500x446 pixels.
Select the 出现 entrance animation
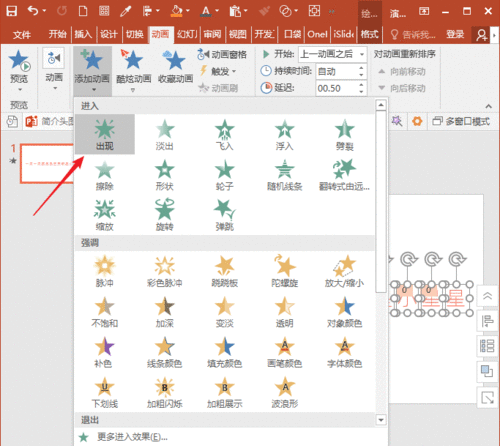point(105,134)
